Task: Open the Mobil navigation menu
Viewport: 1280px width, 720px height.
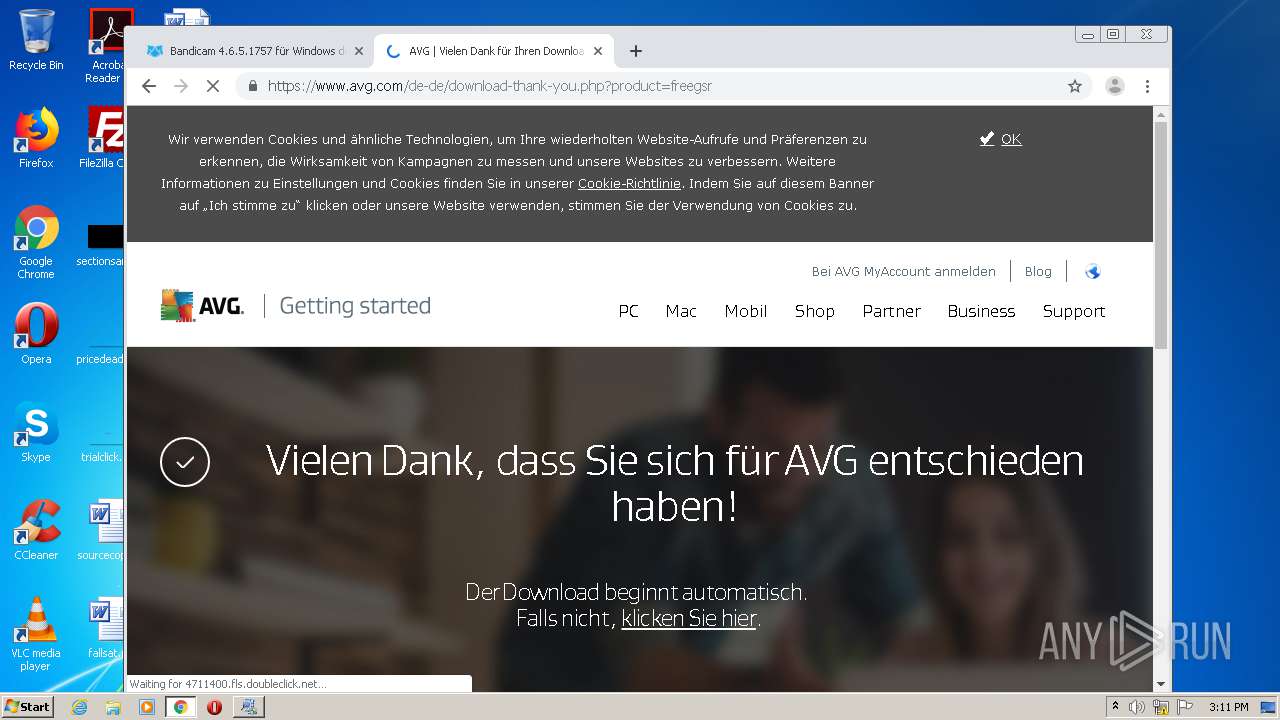Action: (746, 311)
